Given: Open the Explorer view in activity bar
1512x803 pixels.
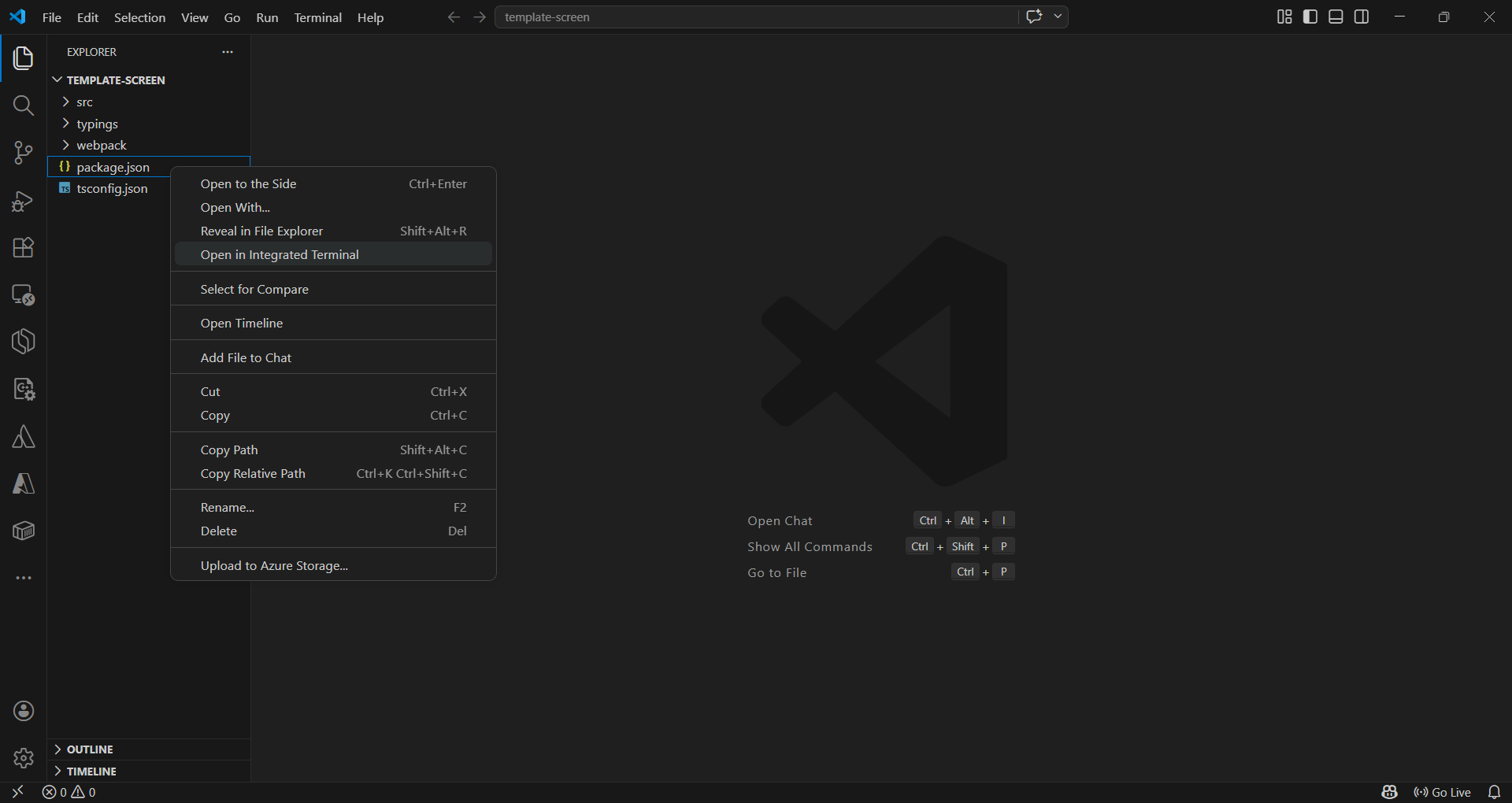Looking at the screenshot, I should tap(23, 58).
